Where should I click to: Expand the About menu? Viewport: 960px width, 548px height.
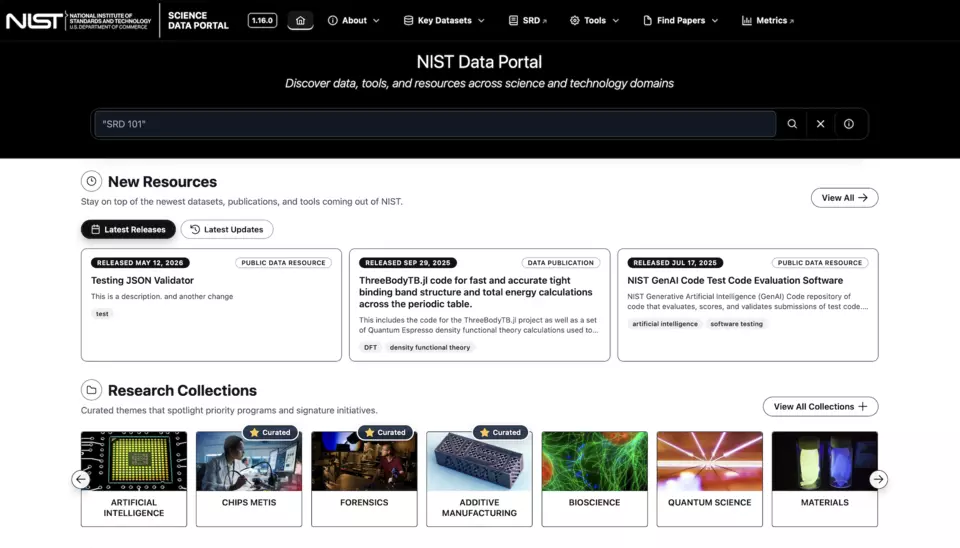coord(353,20)
